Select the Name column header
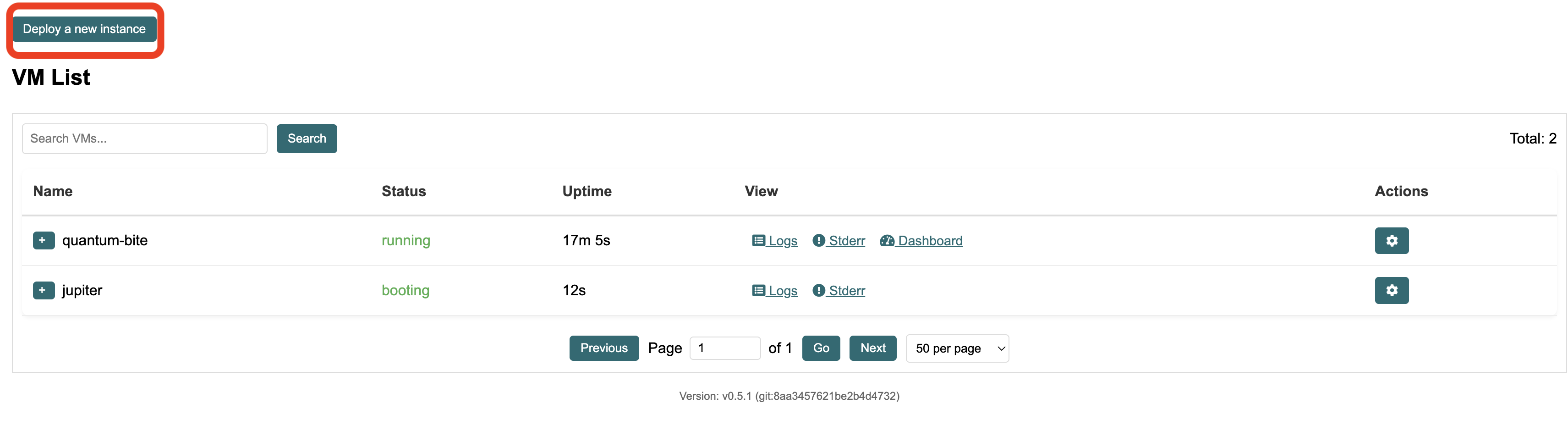Image resolution: width=1568 pixels, height=431 pixels. click(x=52, y=191)
